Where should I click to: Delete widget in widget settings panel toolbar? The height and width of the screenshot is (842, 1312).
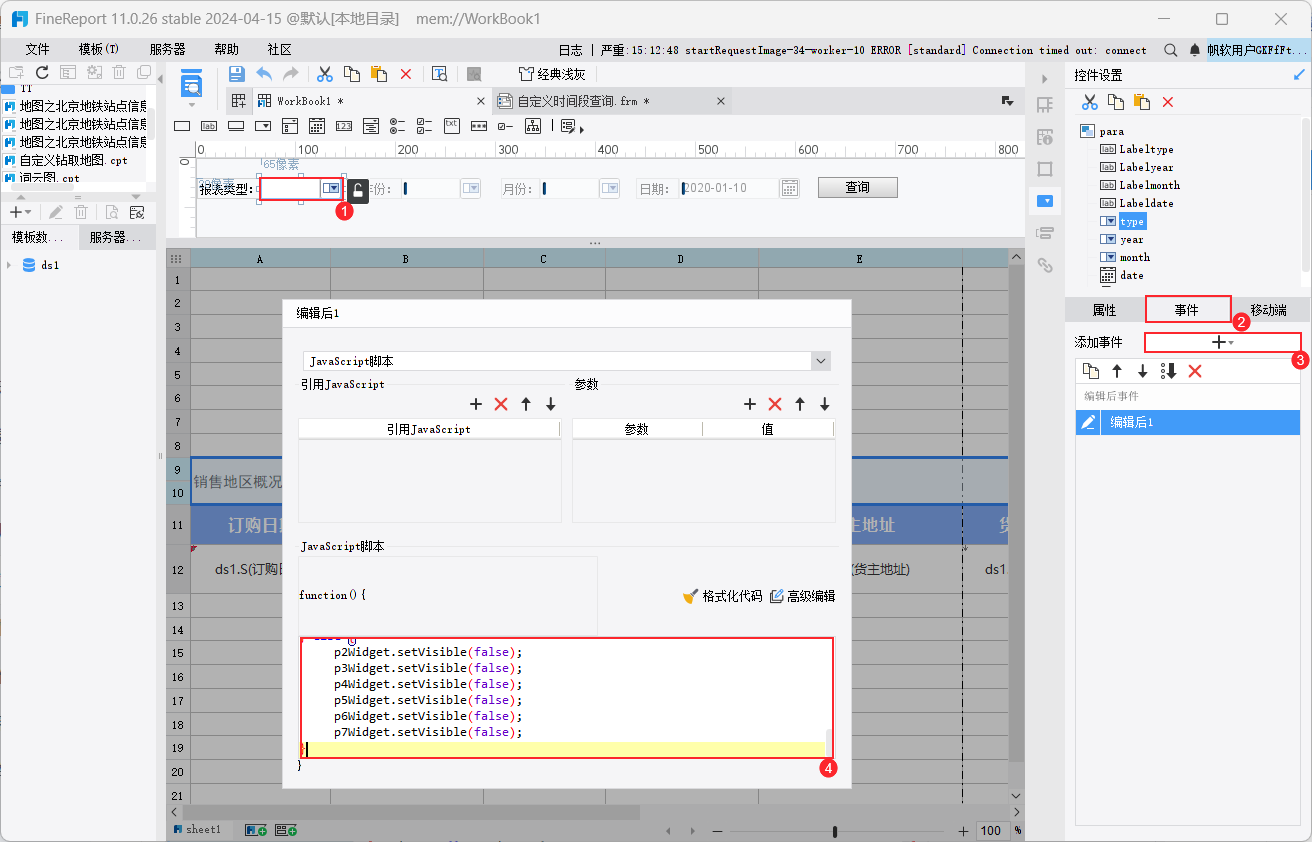[1167, 102]
